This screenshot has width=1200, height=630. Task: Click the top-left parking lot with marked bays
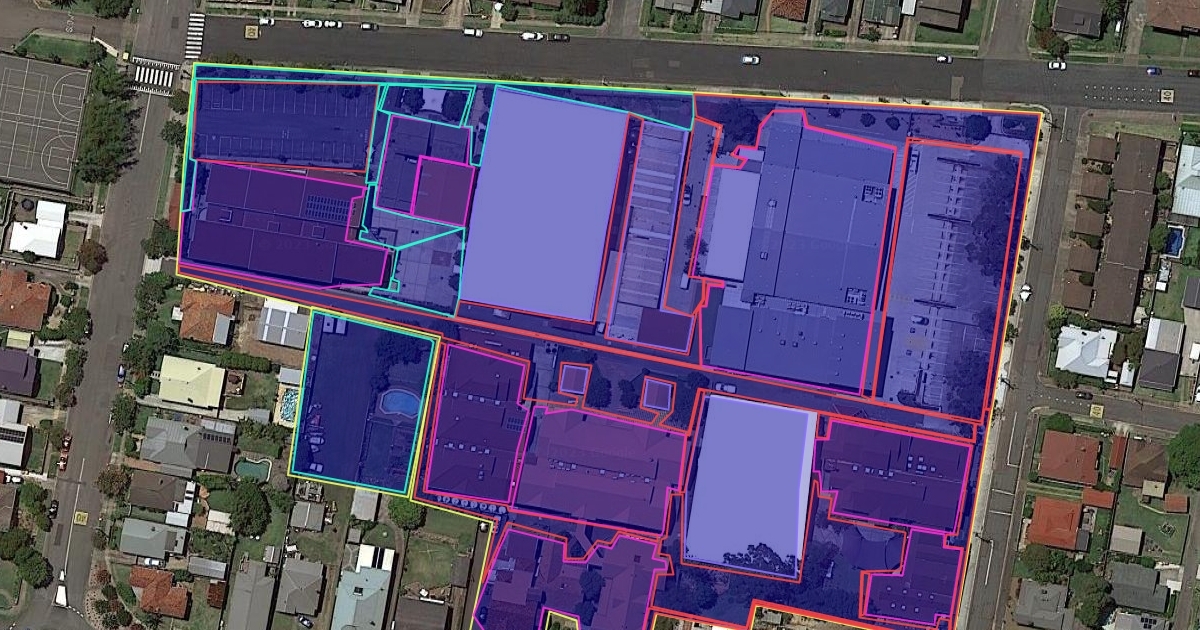click(285, 125)
